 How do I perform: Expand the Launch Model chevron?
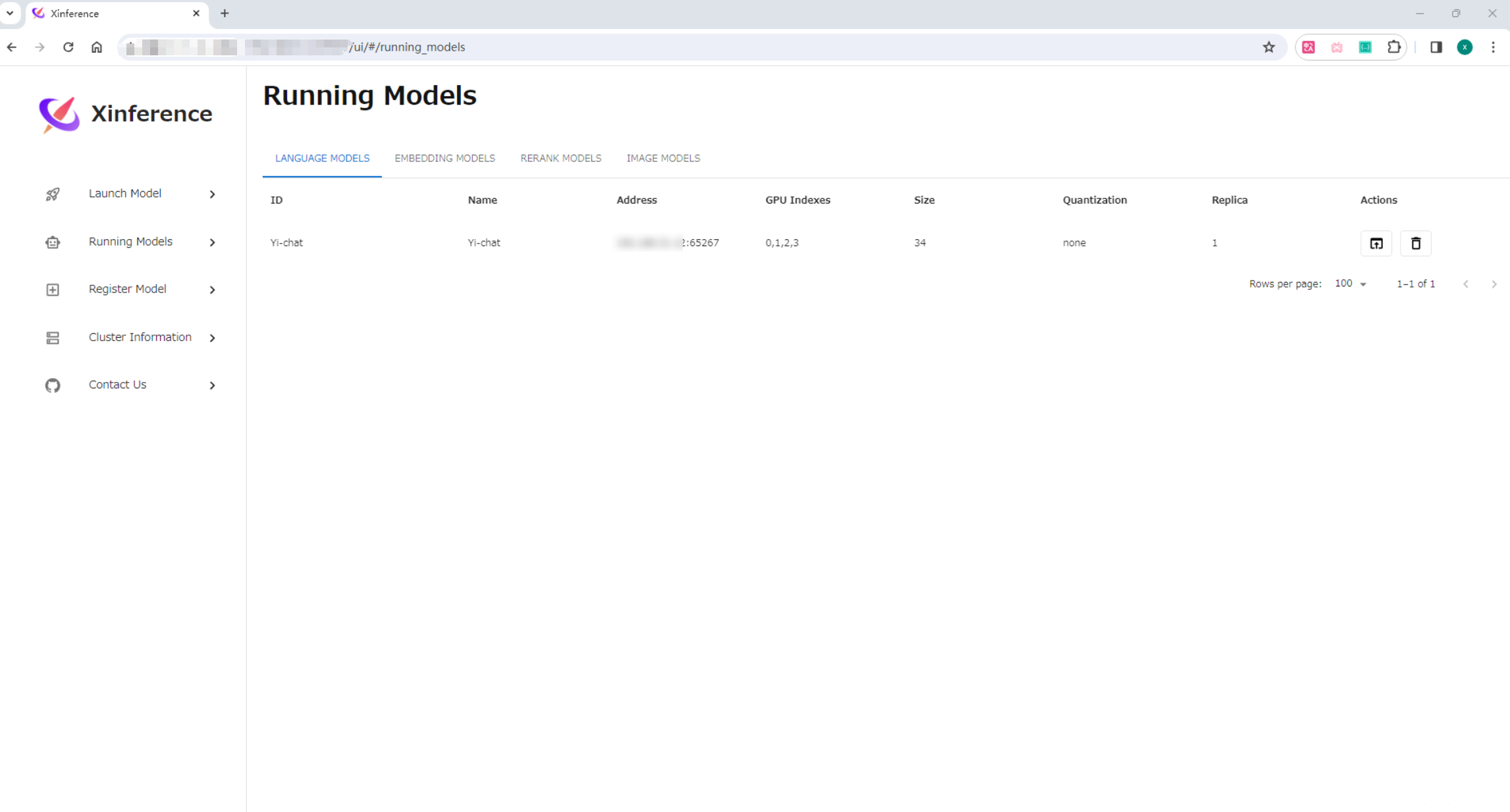[x=212, y=194]
